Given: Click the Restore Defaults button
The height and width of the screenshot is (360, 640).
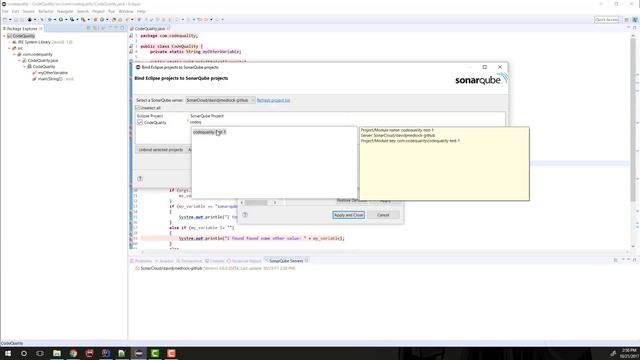Looking at the screenshot, I should pos(351,200).
